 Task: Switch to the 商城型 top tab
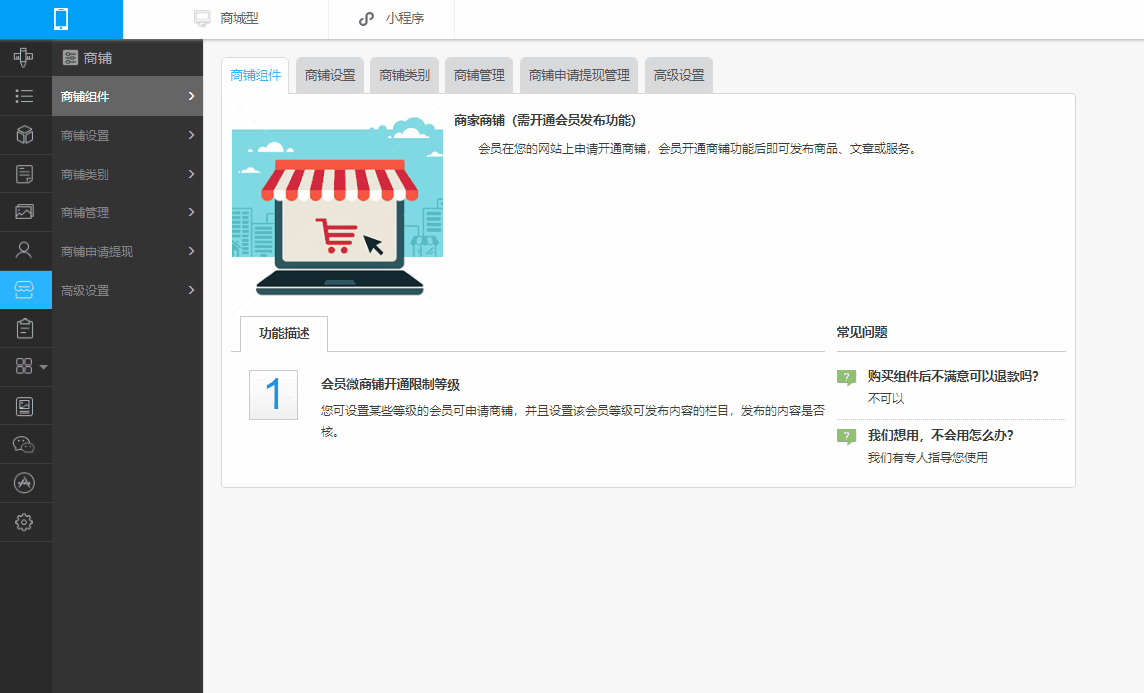coord(226,19)
